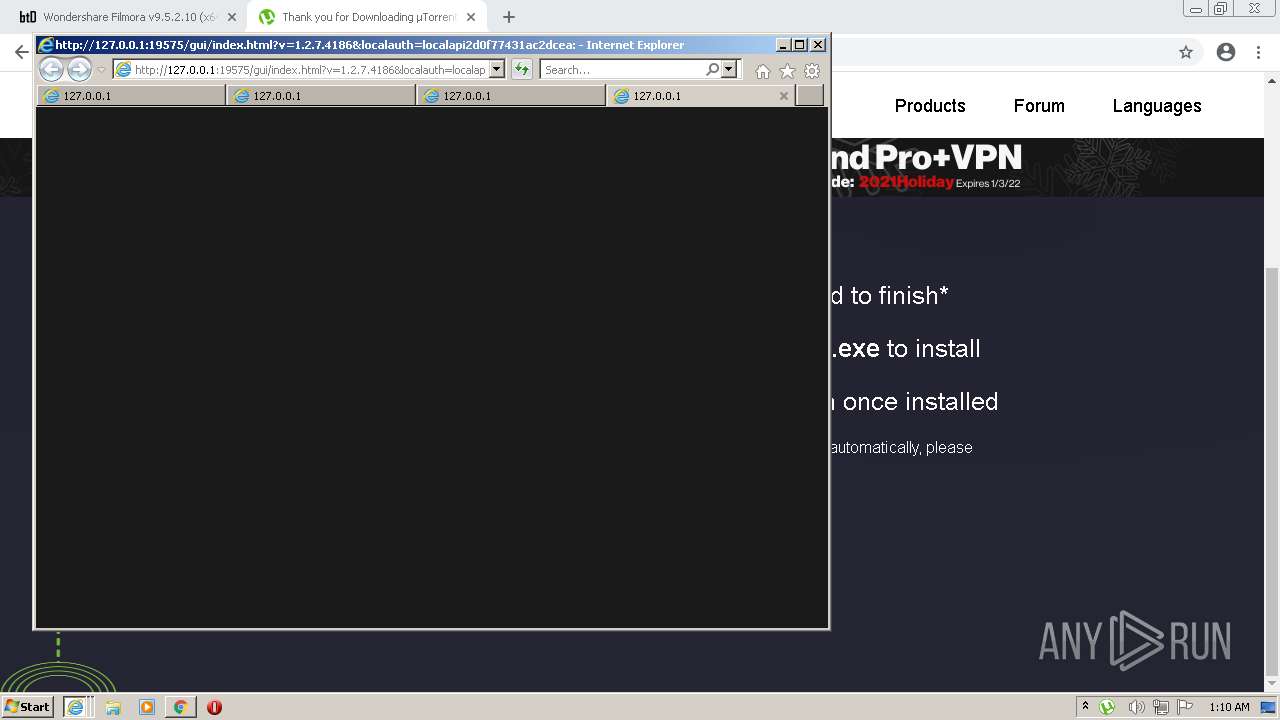Minimize the Chrome window
This screenshot has height=720, width=1280.
coord(1196,9)
